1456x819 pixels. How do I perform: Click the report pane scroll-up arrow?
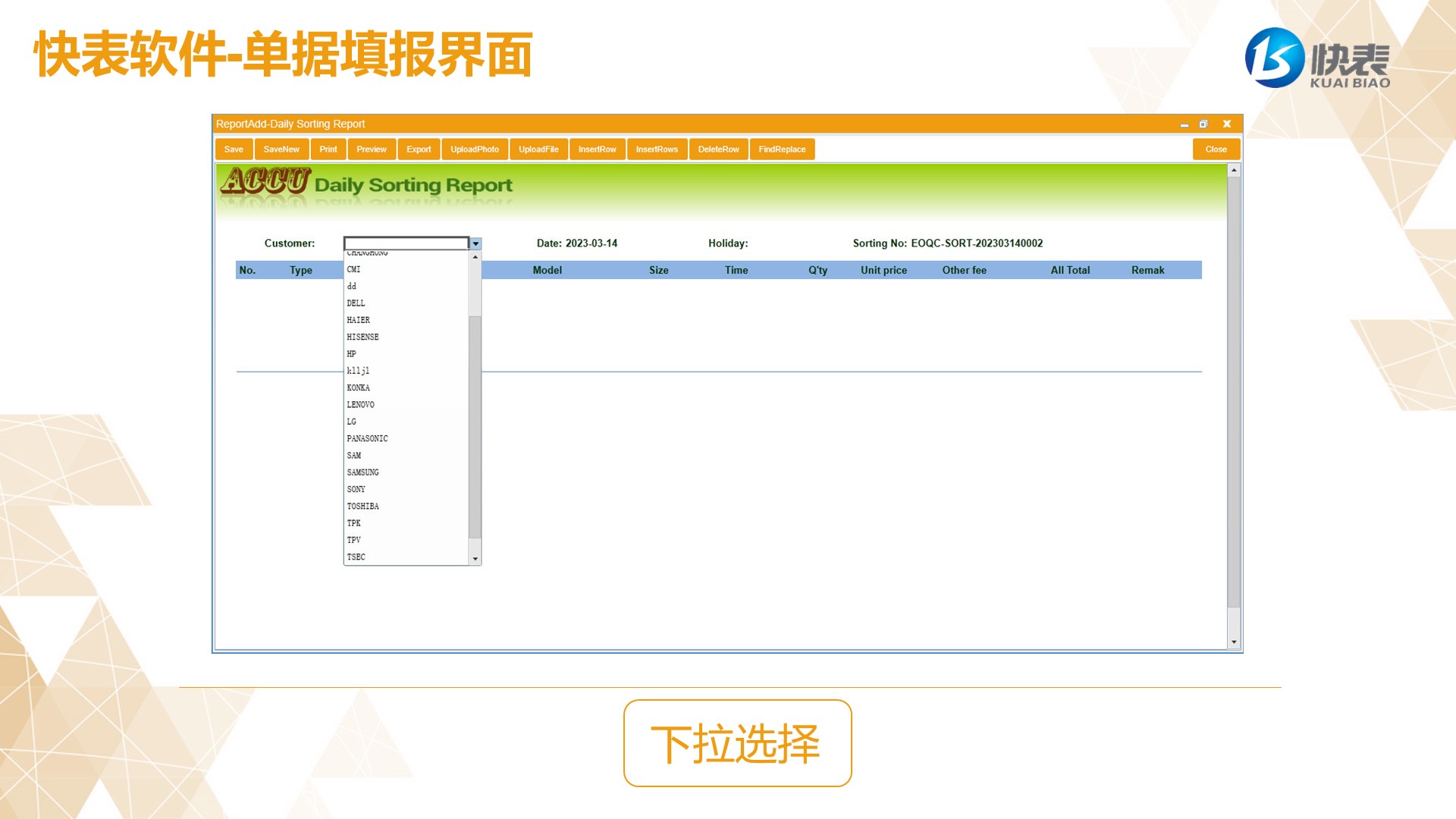coord(1234,171)
